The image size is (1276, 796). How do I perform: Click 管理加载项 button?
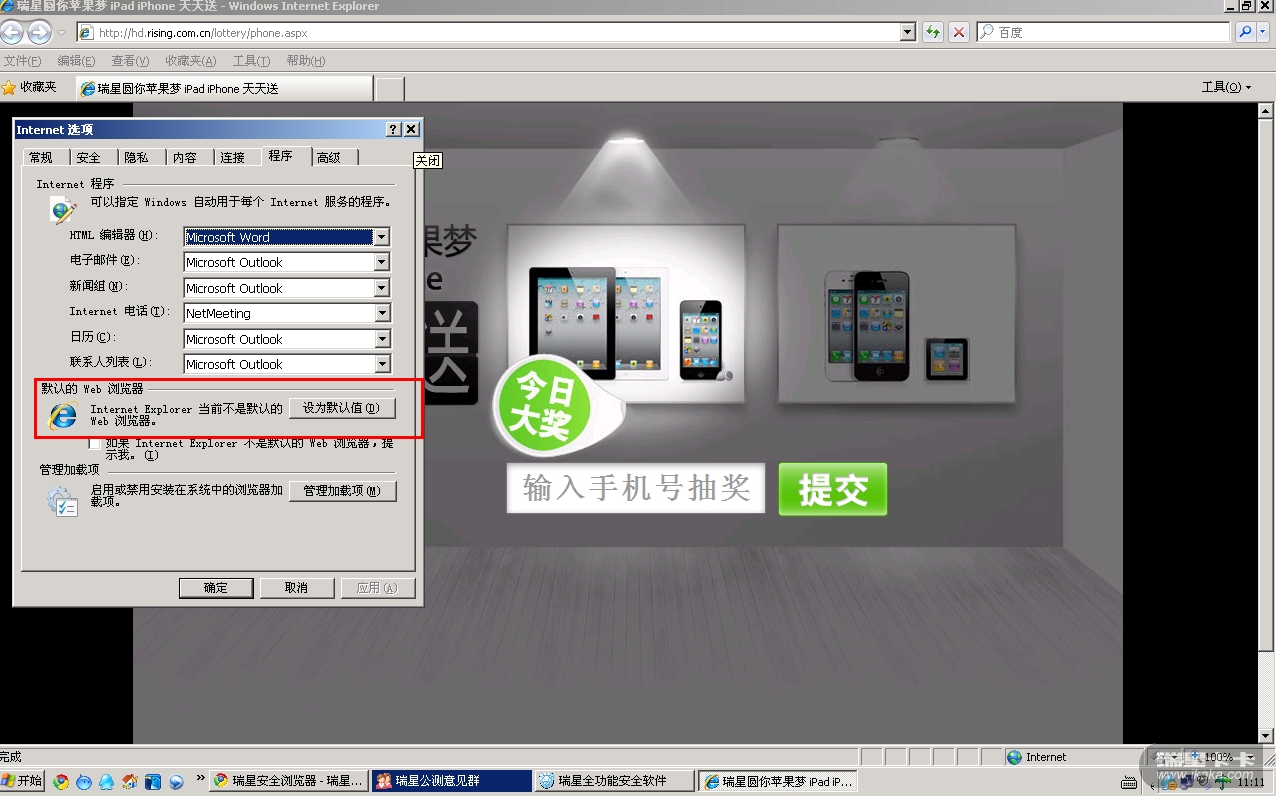point(342,491)
